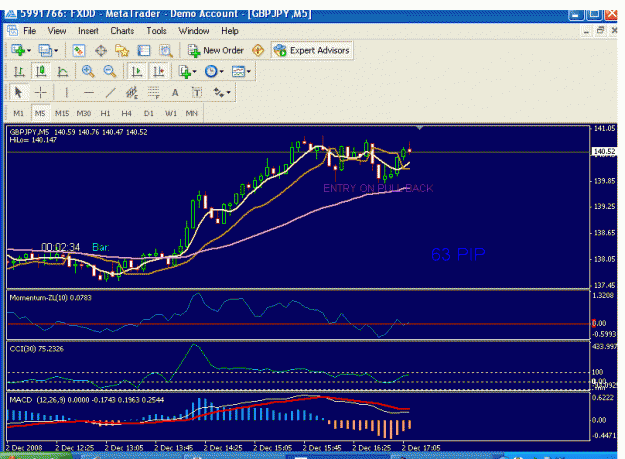Select the equidistant channel tool
625x459 pixels.
132,93
